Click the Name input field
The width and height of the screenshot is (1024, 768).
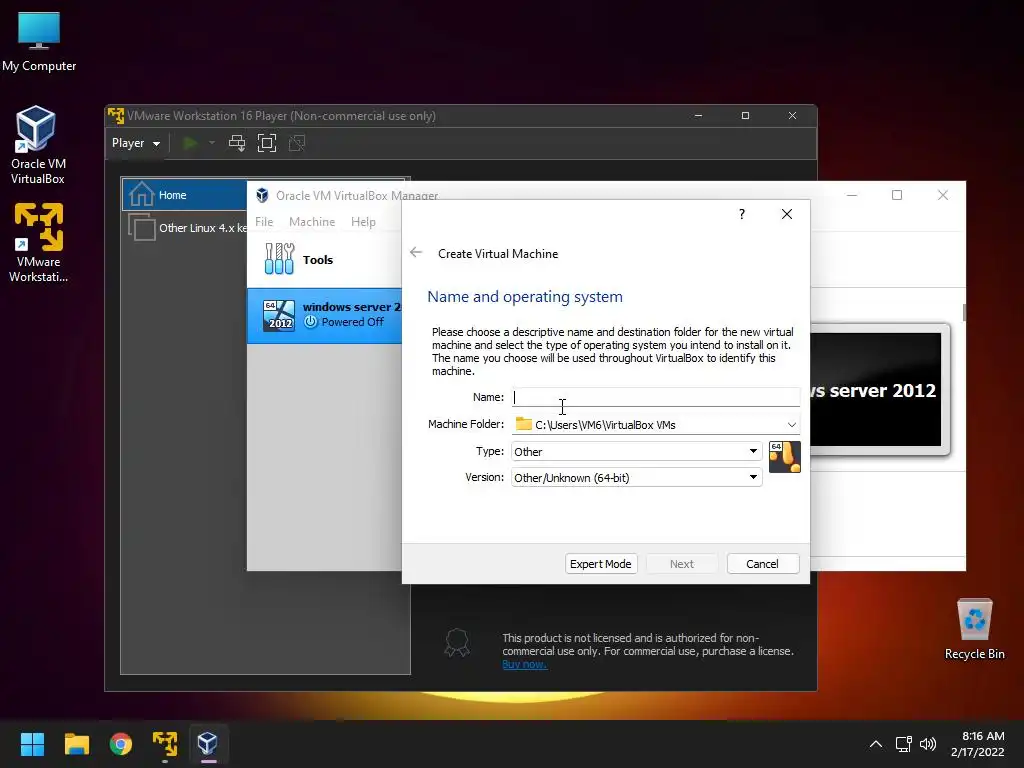pyautogui.click(x=656, y=396)
